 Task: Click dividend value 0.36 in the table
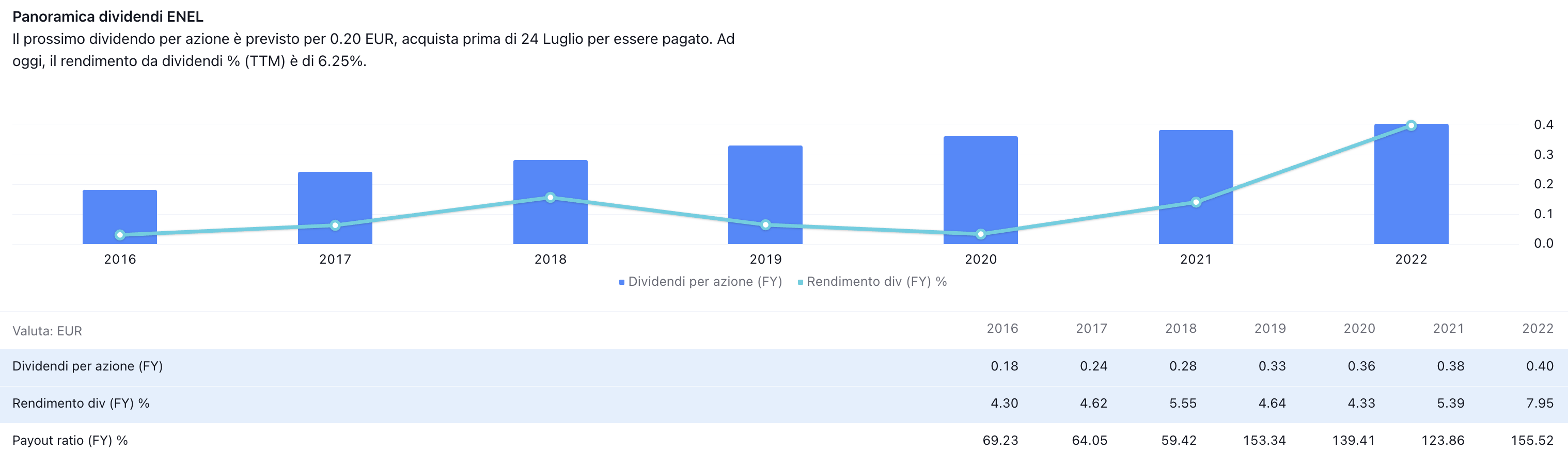coord(1361,366)
